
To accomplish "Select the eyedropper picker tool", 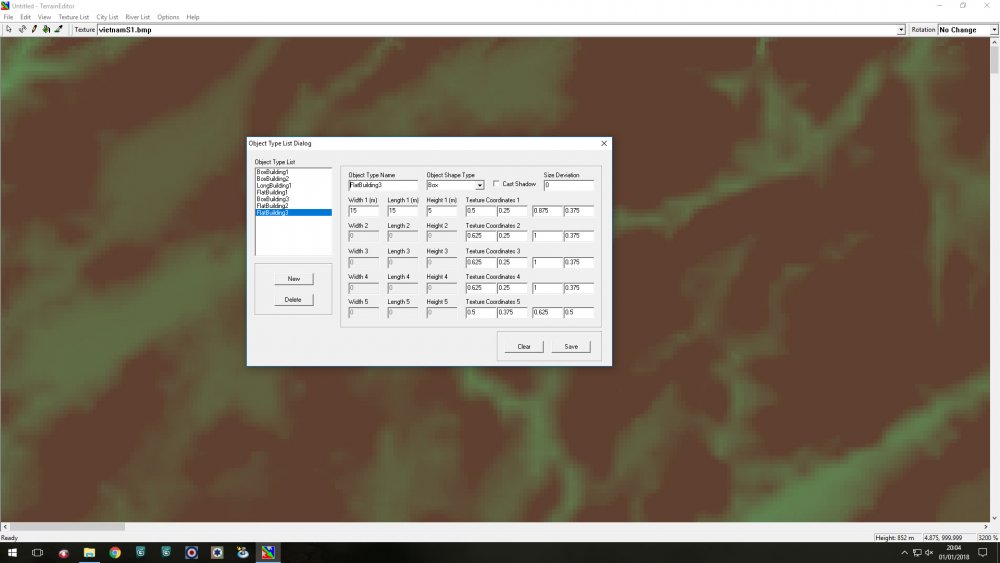I will [59, 29].
